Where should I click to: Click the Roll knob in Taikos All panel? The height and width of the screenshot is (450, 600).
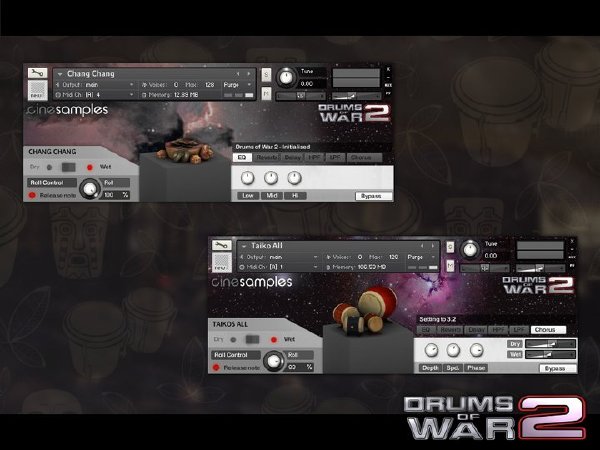click(274, 361)
